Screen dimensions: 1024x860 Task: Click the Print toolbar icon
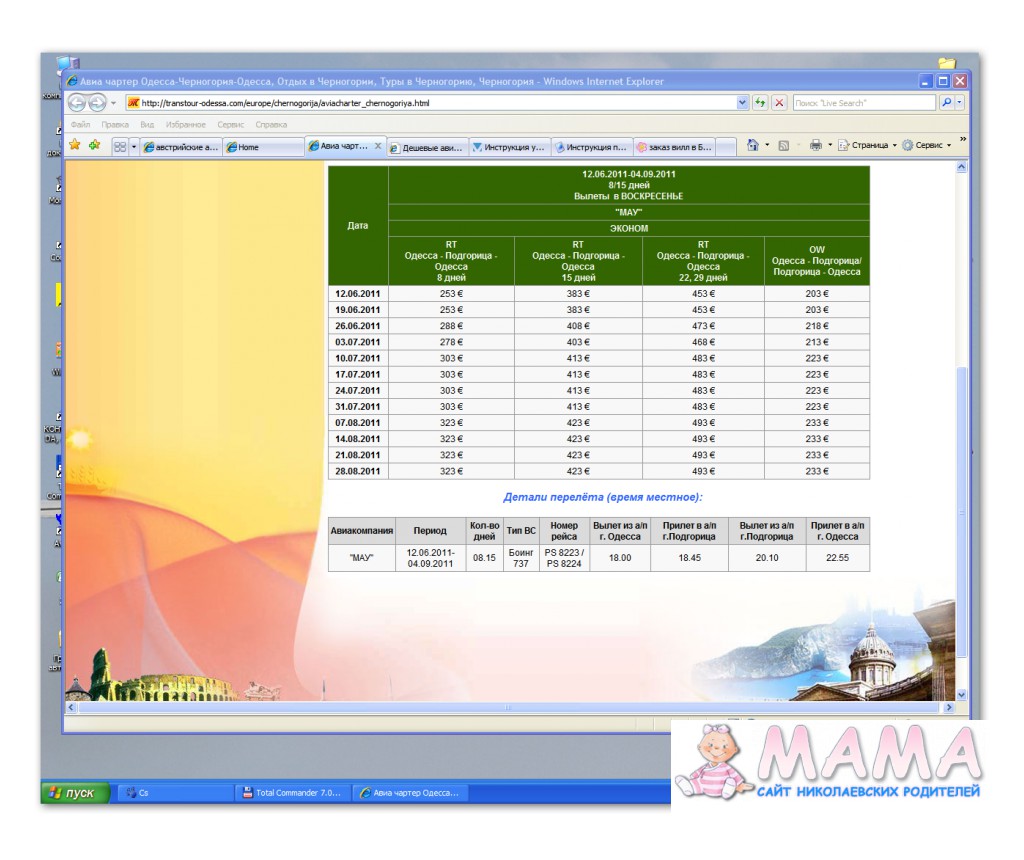click(x=815, y=145)
